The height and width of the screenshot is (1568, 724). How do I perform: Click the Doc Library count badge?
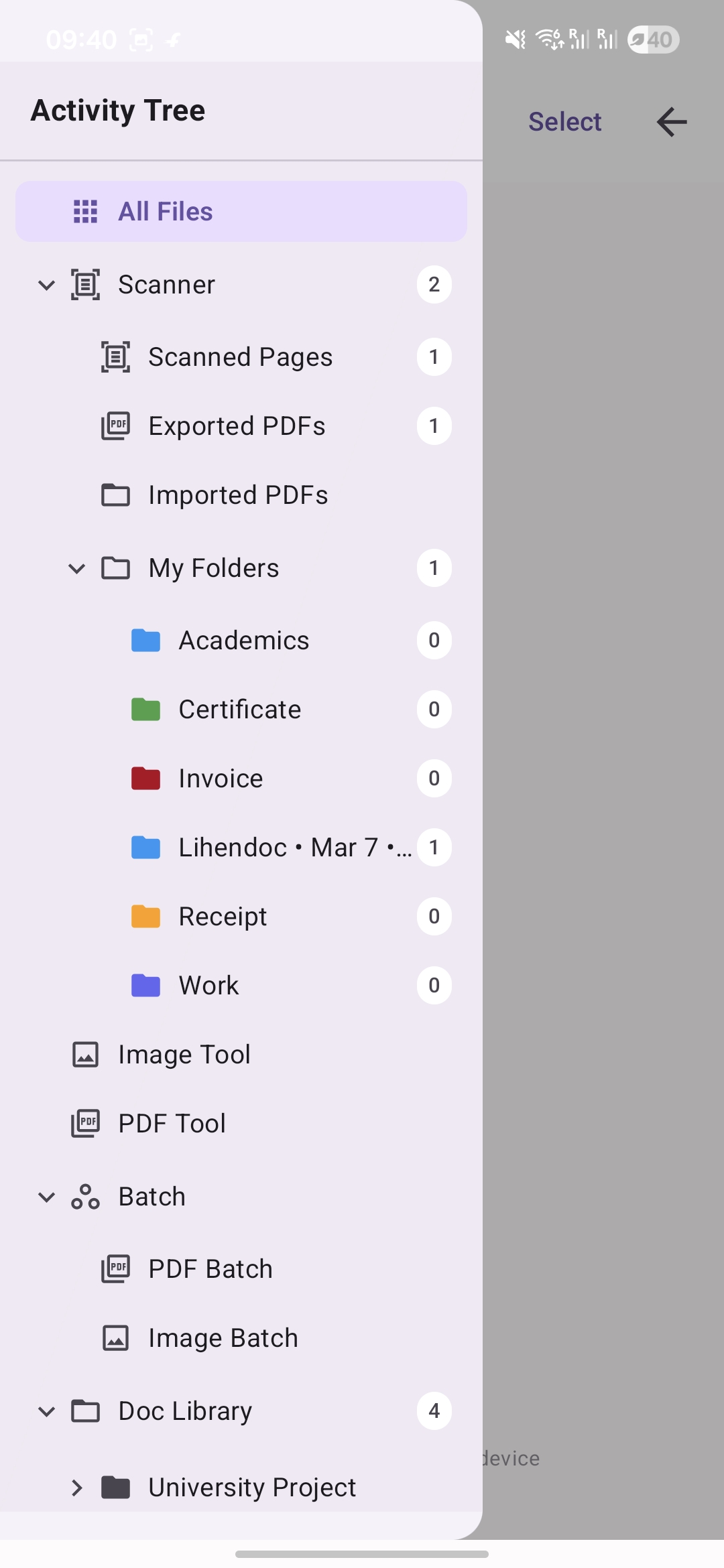(434, 1411)
